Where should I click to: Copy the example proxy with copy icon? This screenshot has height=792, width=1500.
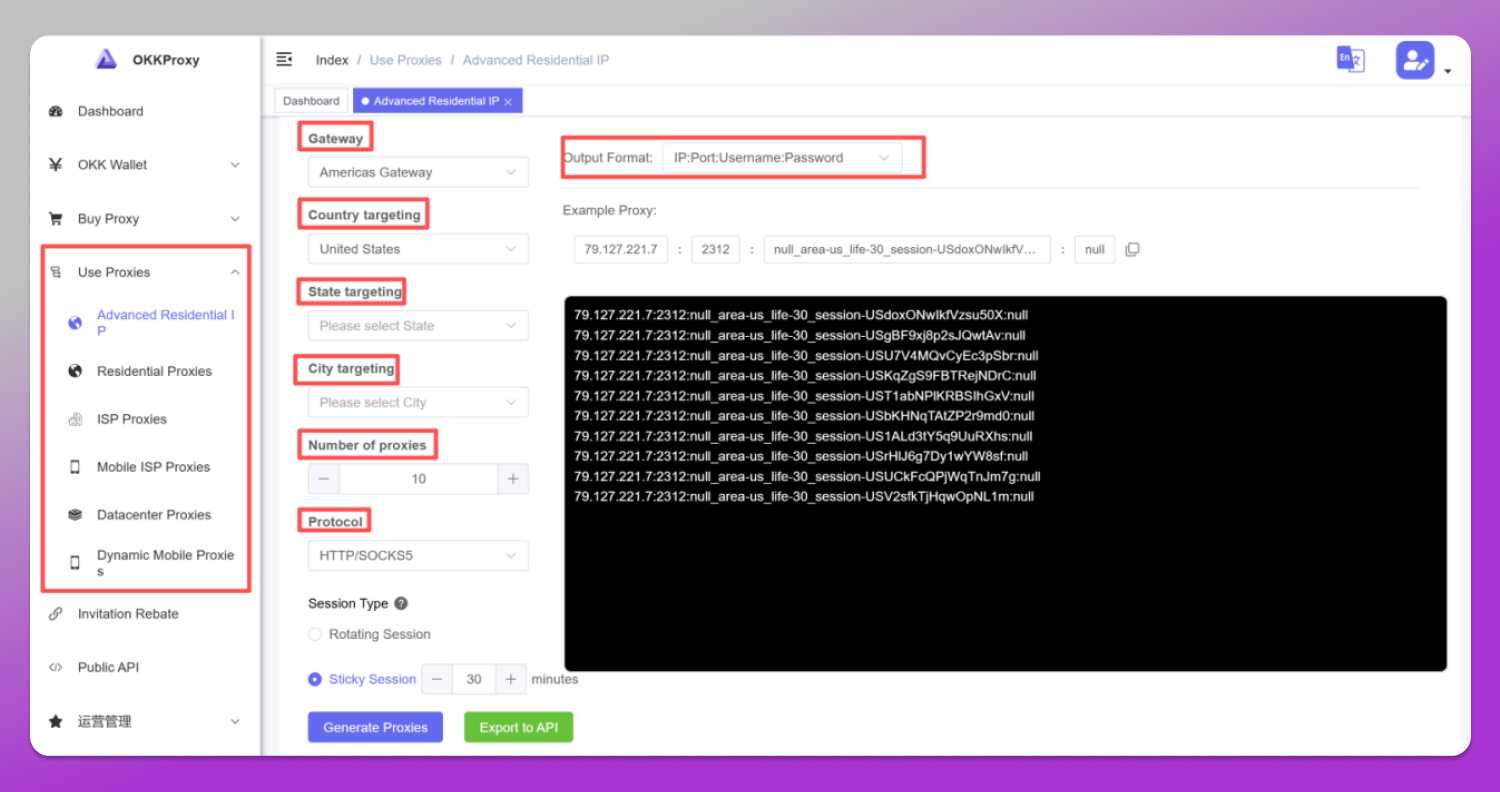(1132, 249)
